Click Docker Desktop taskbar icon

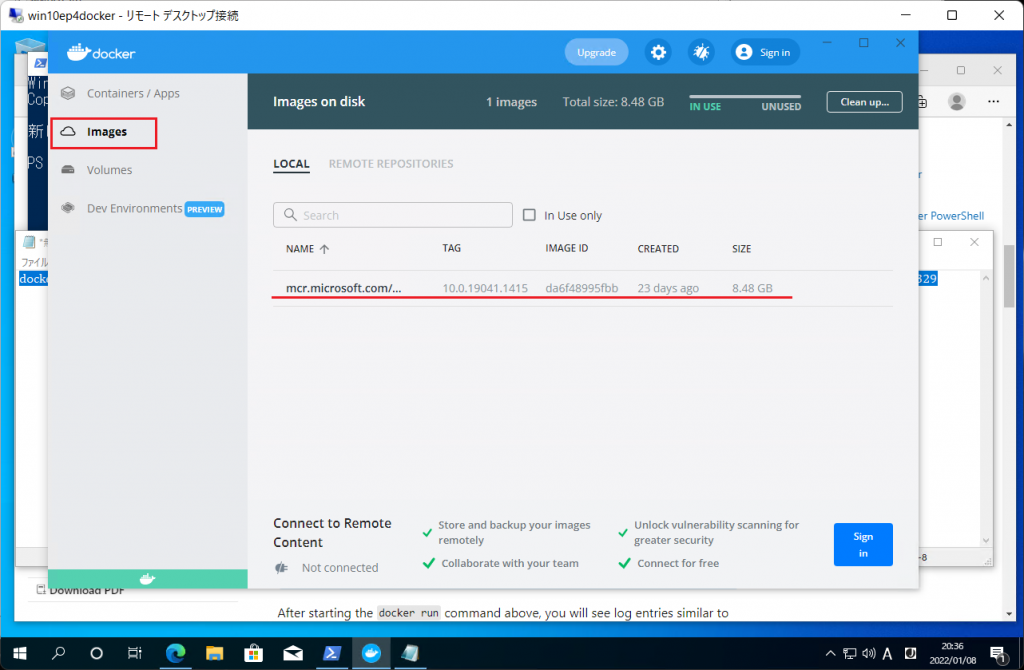(371, 653)
